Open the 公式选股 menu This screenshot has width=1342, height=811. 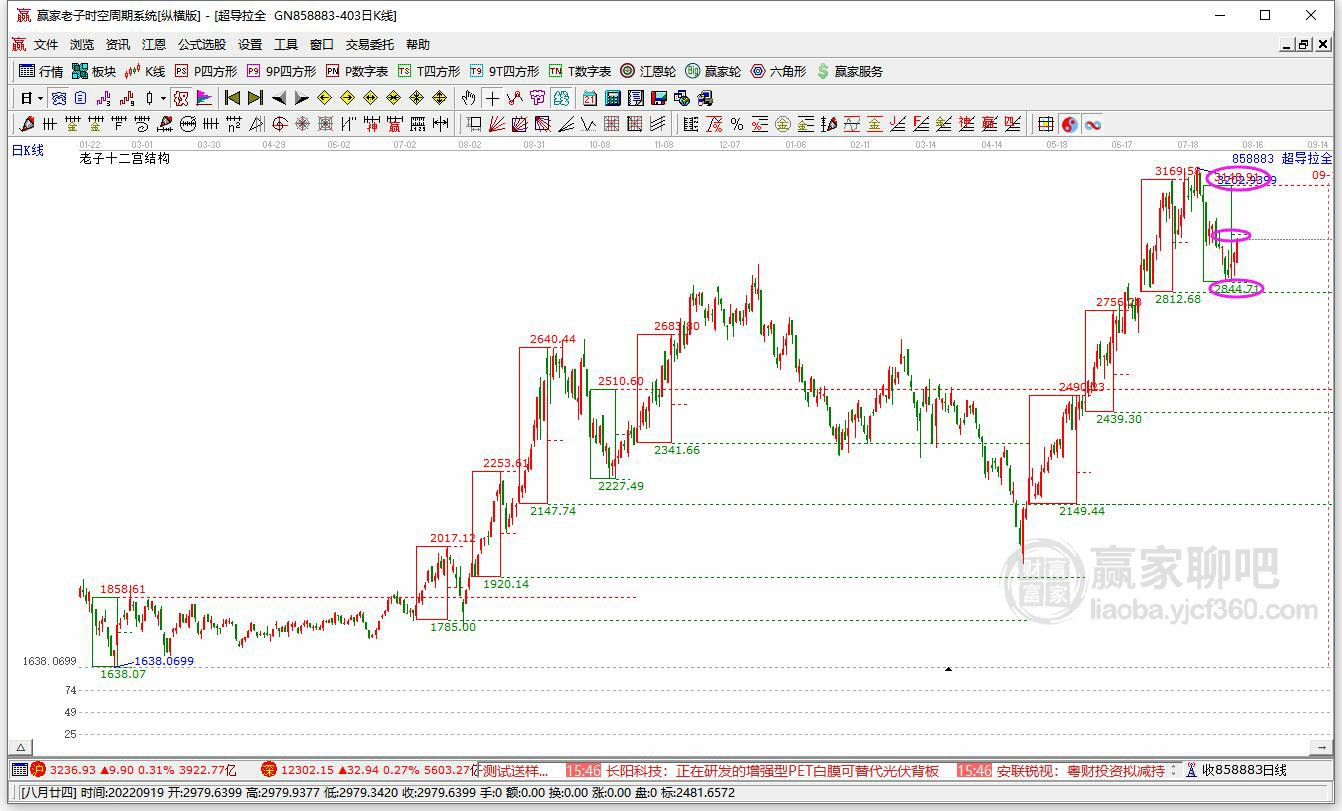pos(202,44)
